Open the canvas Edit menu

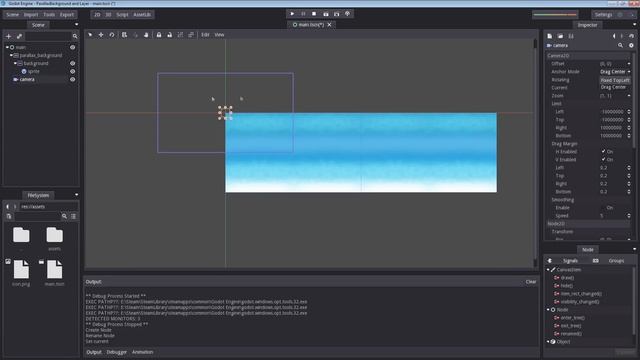tap(205, 35)
